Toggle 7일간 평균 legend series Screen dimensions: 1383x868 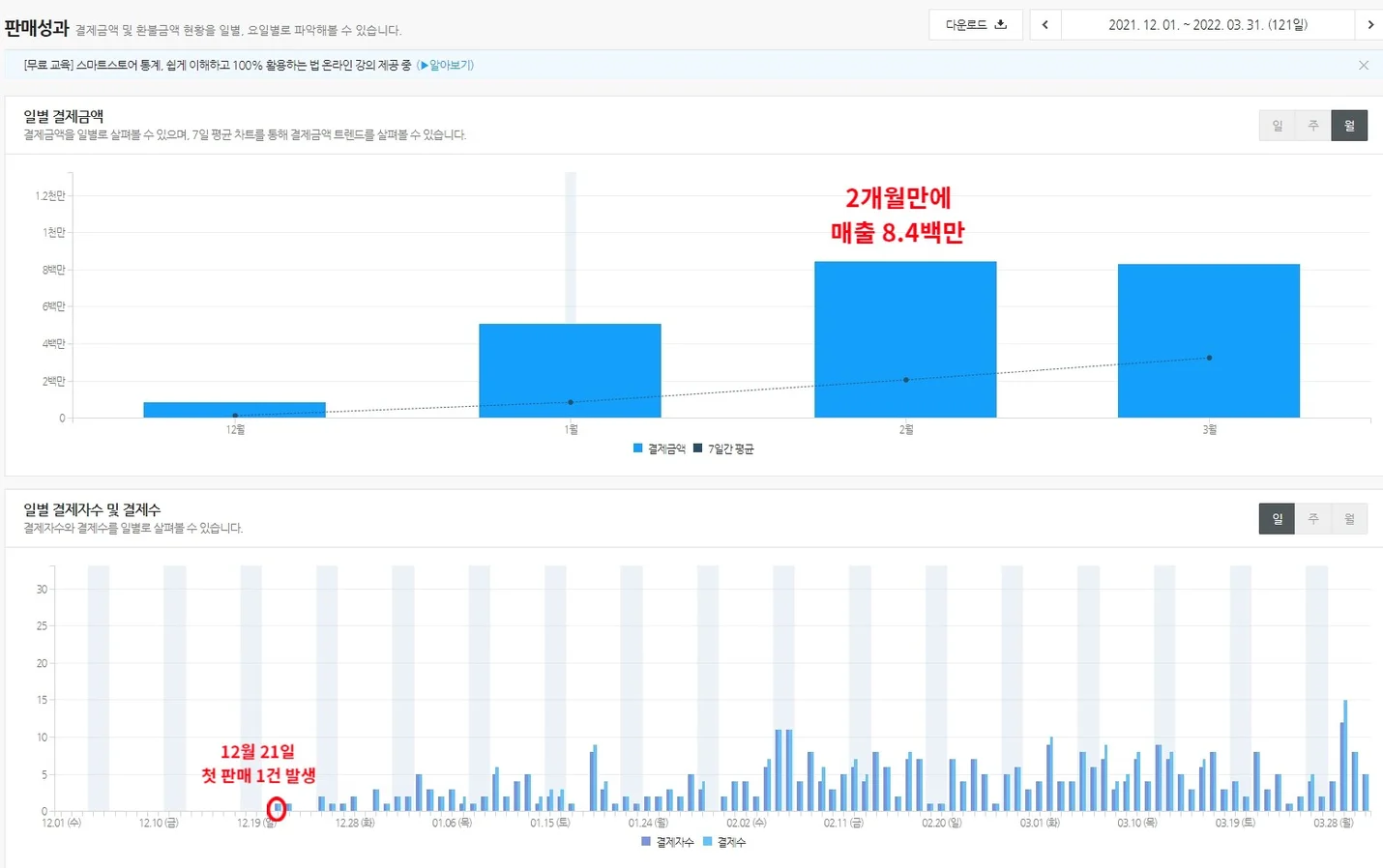point(723,448)
